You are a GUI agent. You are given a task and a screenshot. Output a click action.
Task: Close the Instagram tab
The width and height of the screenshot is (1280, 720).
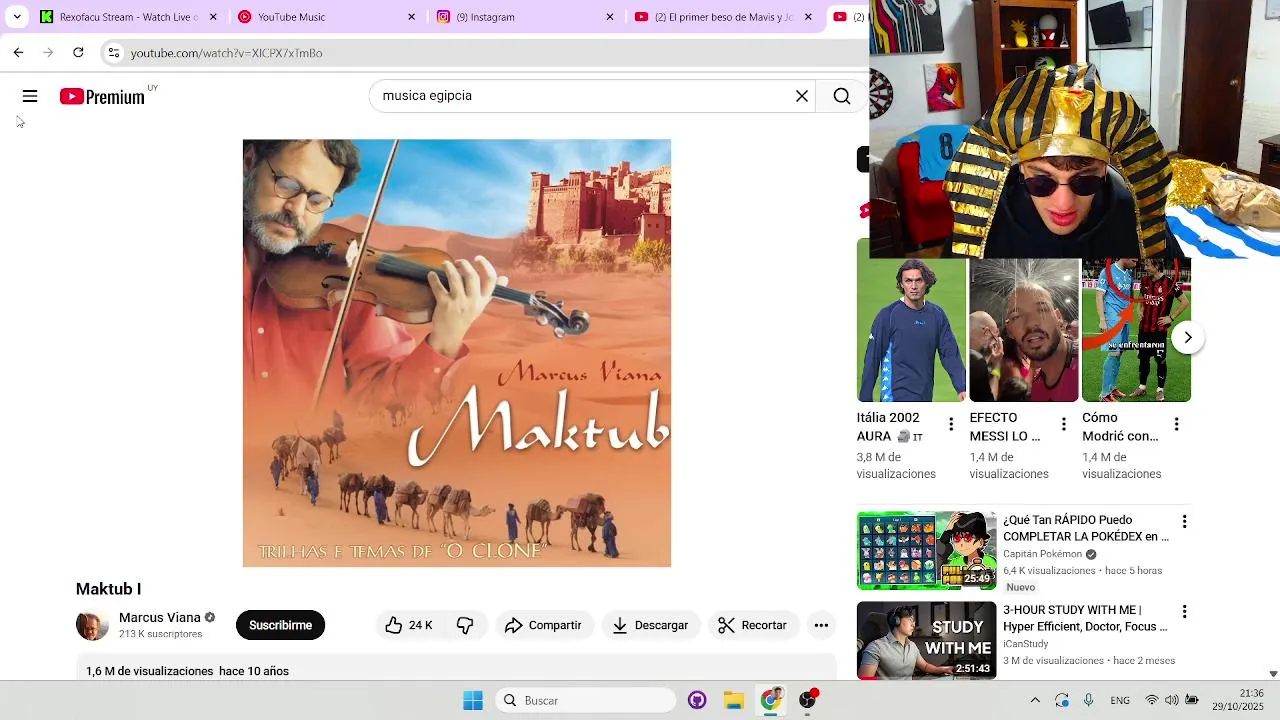point(610,17)
